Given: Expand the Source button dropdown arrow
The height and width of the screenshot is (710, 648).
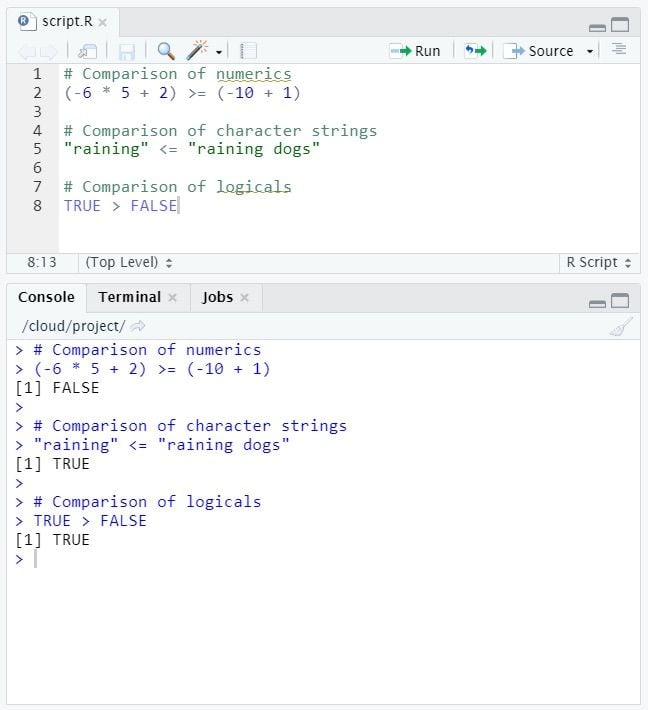Looking at the screenshot, I should pos(590,52).
